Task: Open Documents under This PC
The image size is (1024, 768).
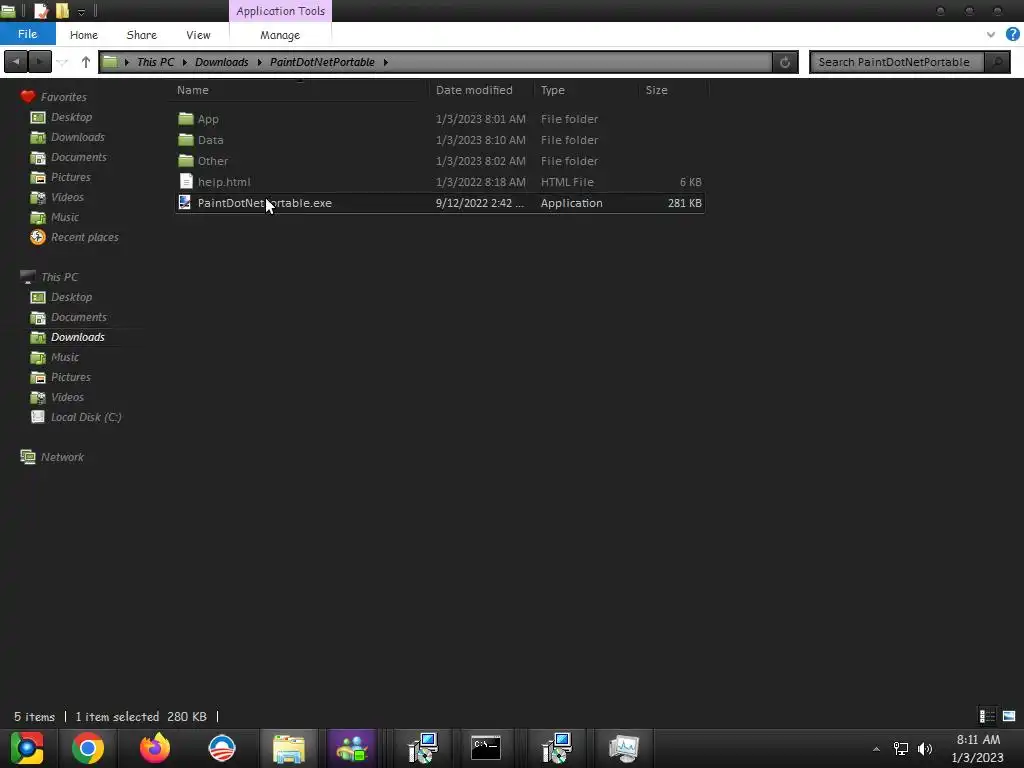Action: tap(69, 317)
